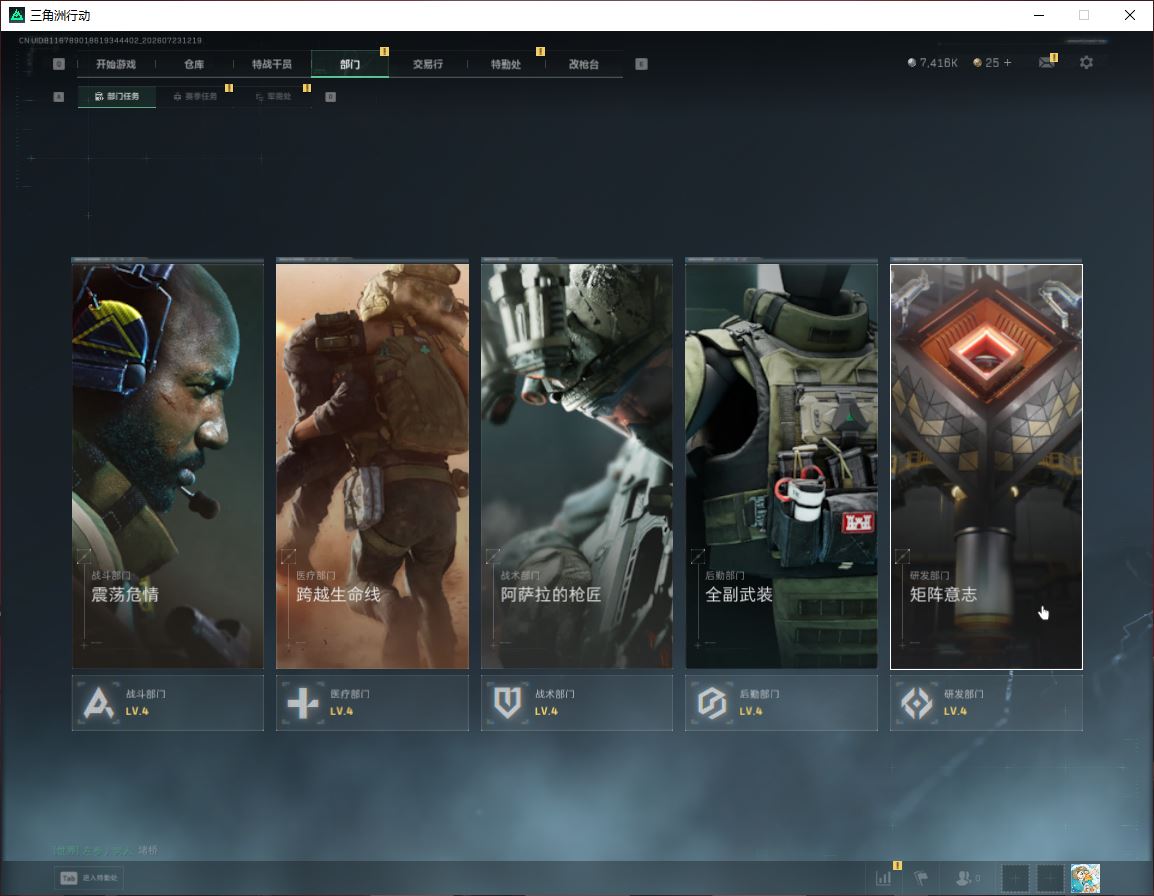Screen dimensions: 1154x896
Task: Select the 部门任务 sub-tab
Action: 117,96
